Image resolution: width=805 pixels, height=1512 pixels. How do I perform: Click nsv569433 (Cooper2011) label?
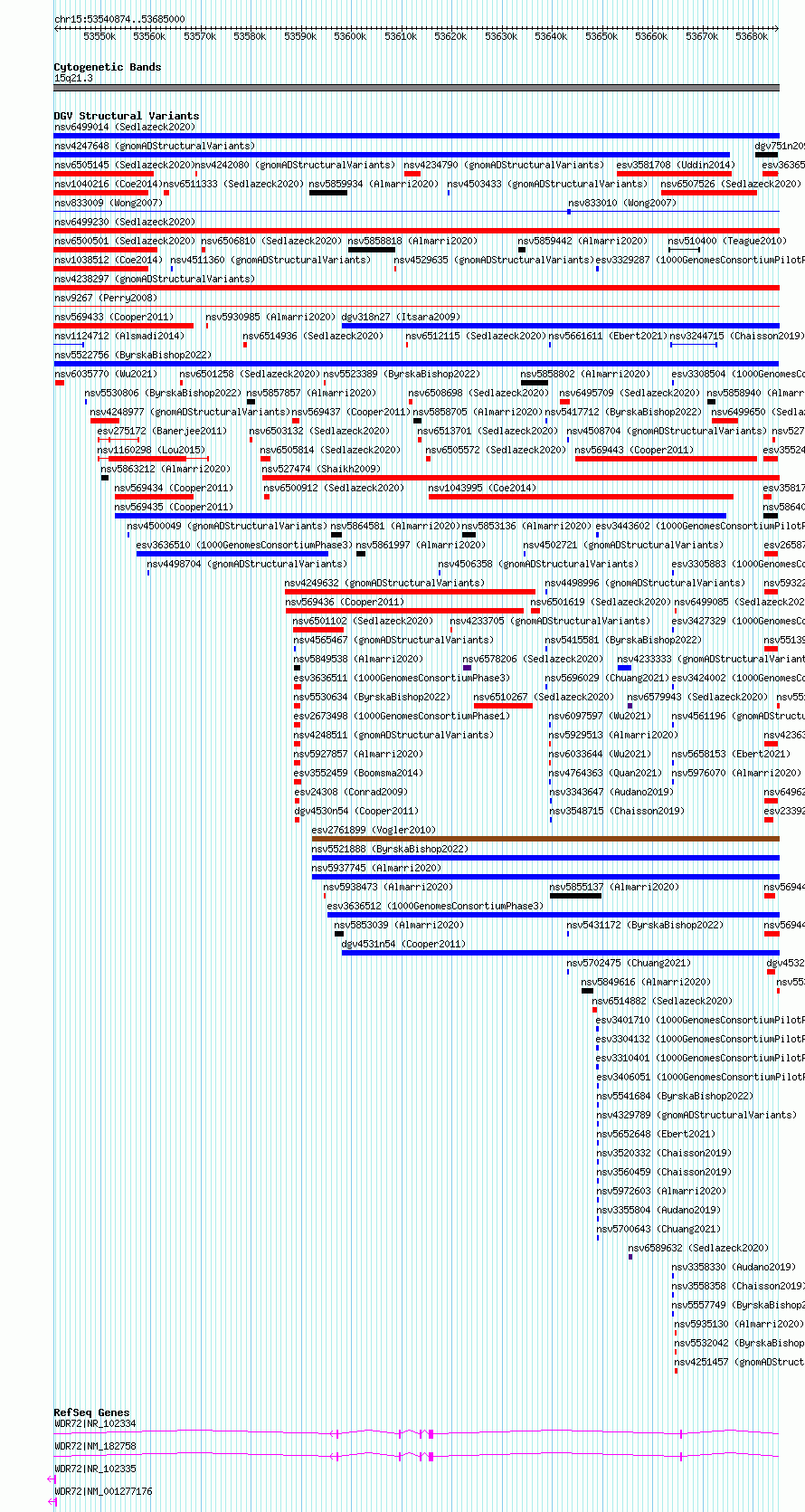(x=113, y=317)
